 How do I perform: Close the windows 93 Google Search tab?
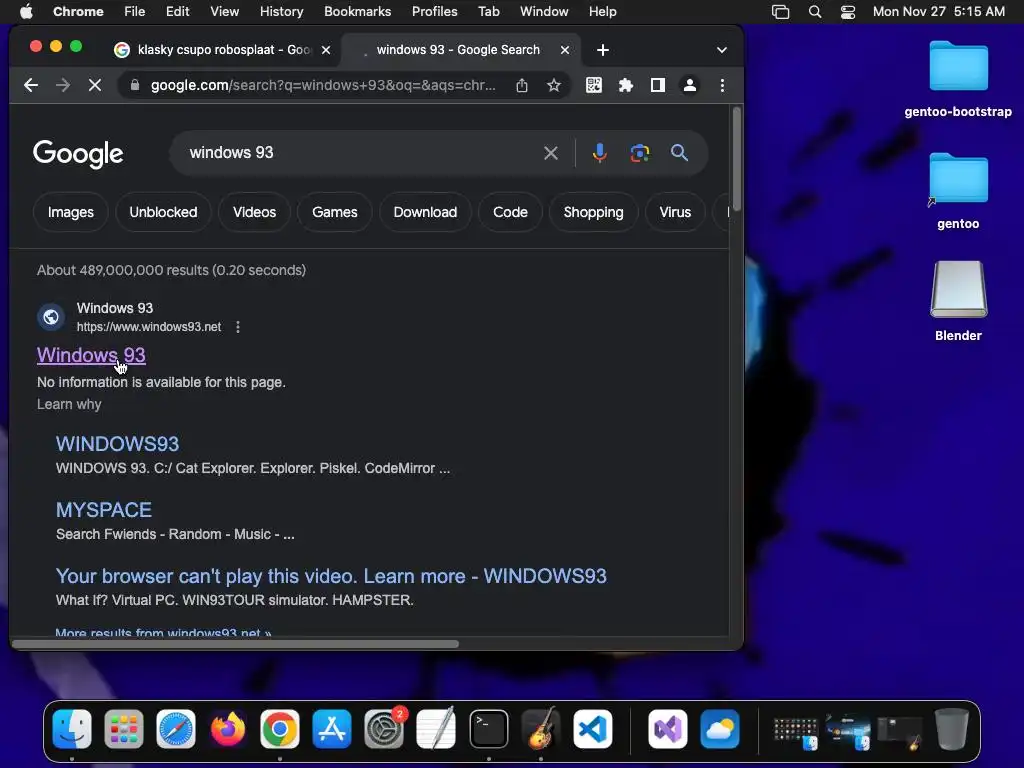[565, 50]
